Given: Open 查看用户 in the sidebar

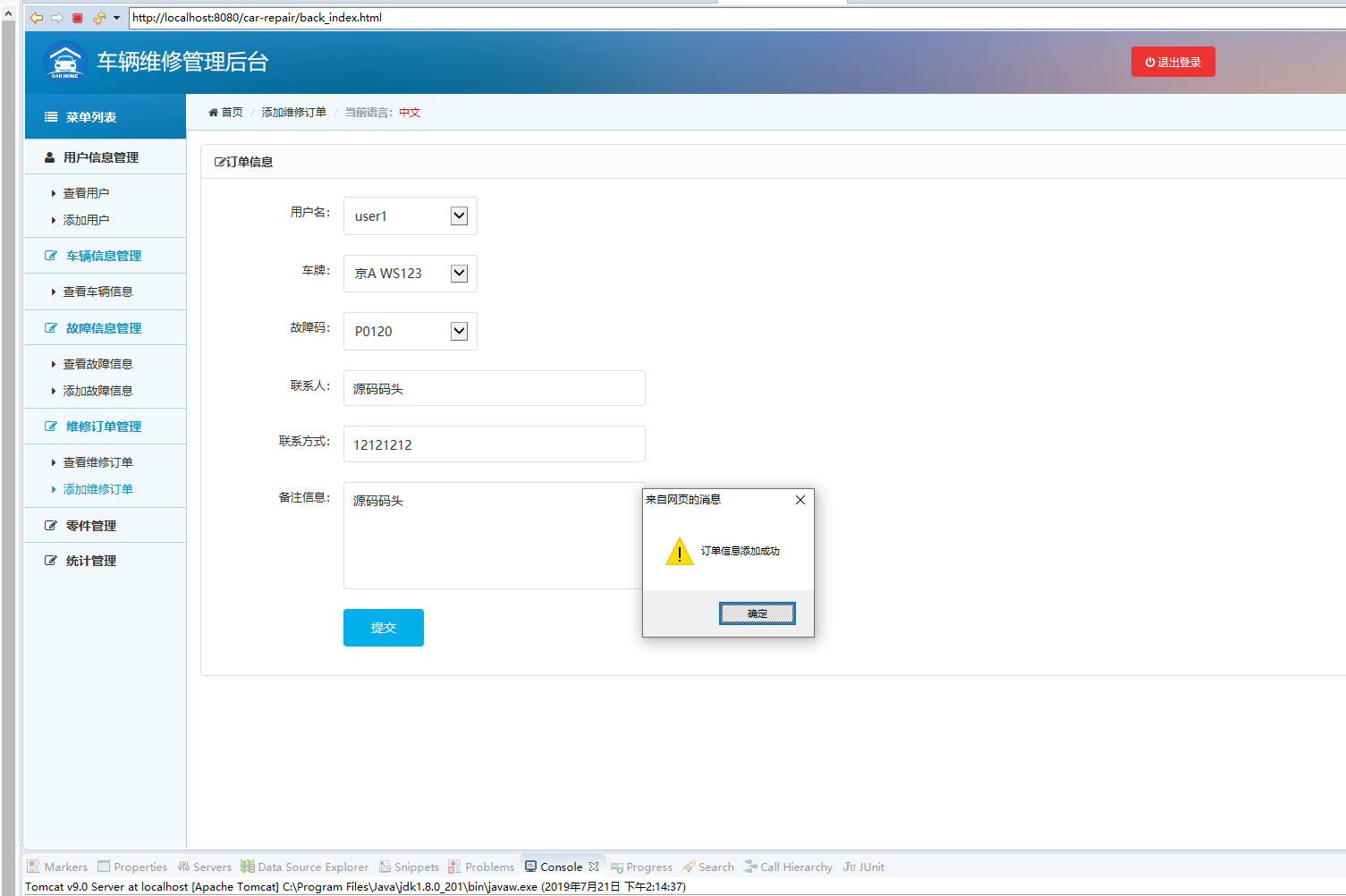Looking at the screenshot, I should click(86, 193).
